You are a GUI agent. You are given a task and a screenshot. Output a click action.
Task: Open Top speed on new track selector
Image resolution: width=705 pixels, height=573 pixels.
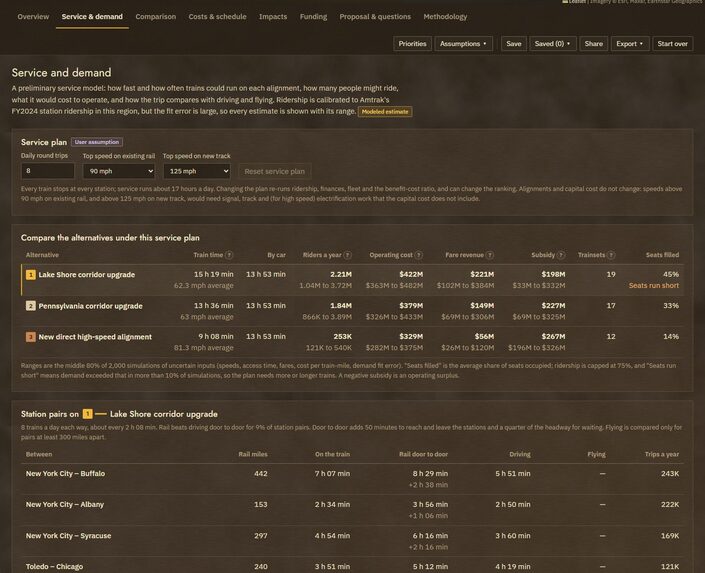point(197,171)
